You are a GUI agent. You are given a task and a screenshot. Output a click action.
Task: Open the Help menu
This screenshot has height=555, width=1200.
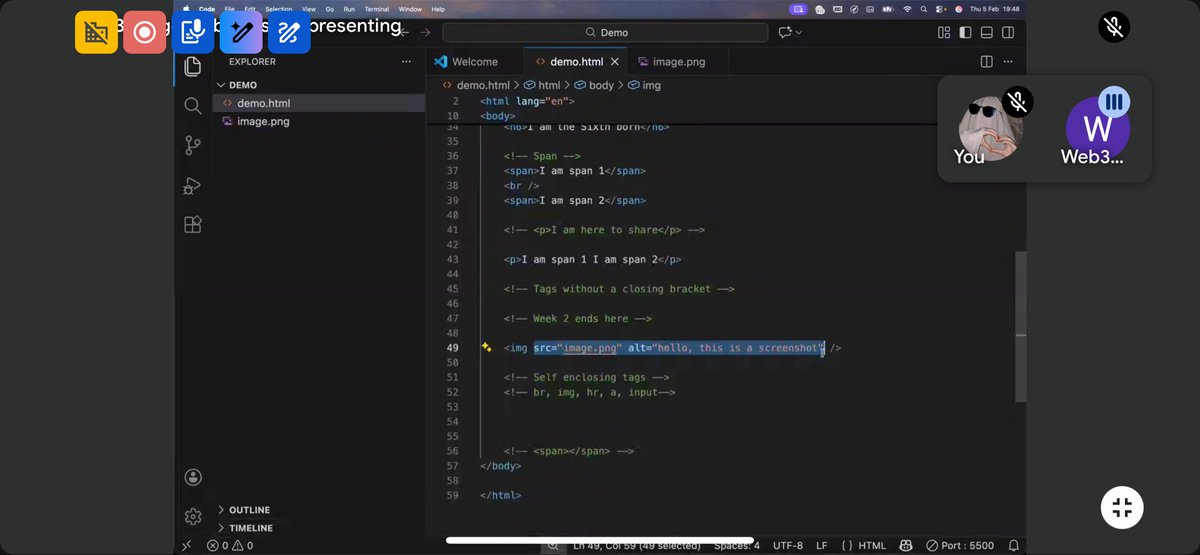pos(438,9)
